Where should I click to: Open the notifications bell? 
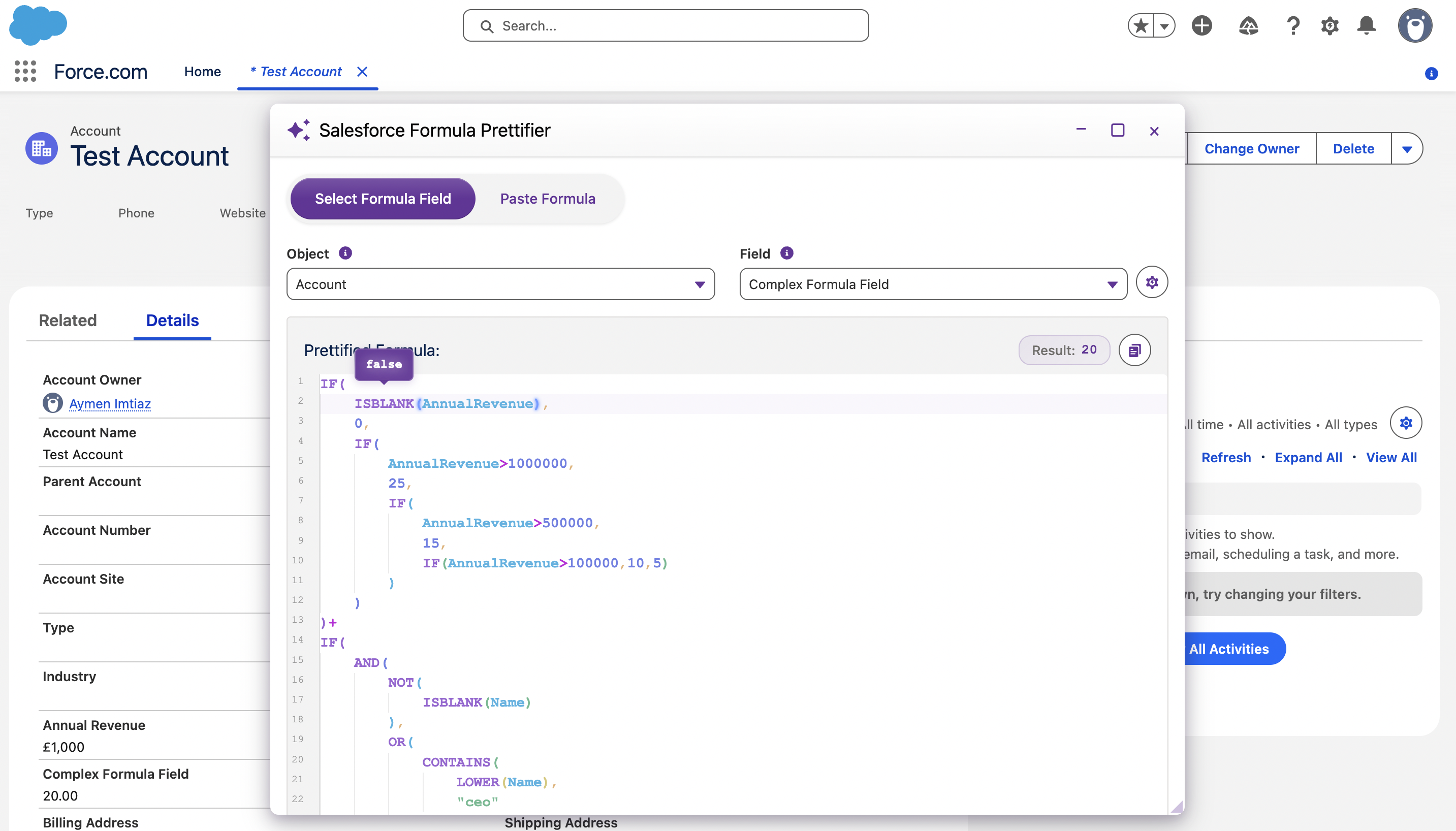coord(1367,26)
